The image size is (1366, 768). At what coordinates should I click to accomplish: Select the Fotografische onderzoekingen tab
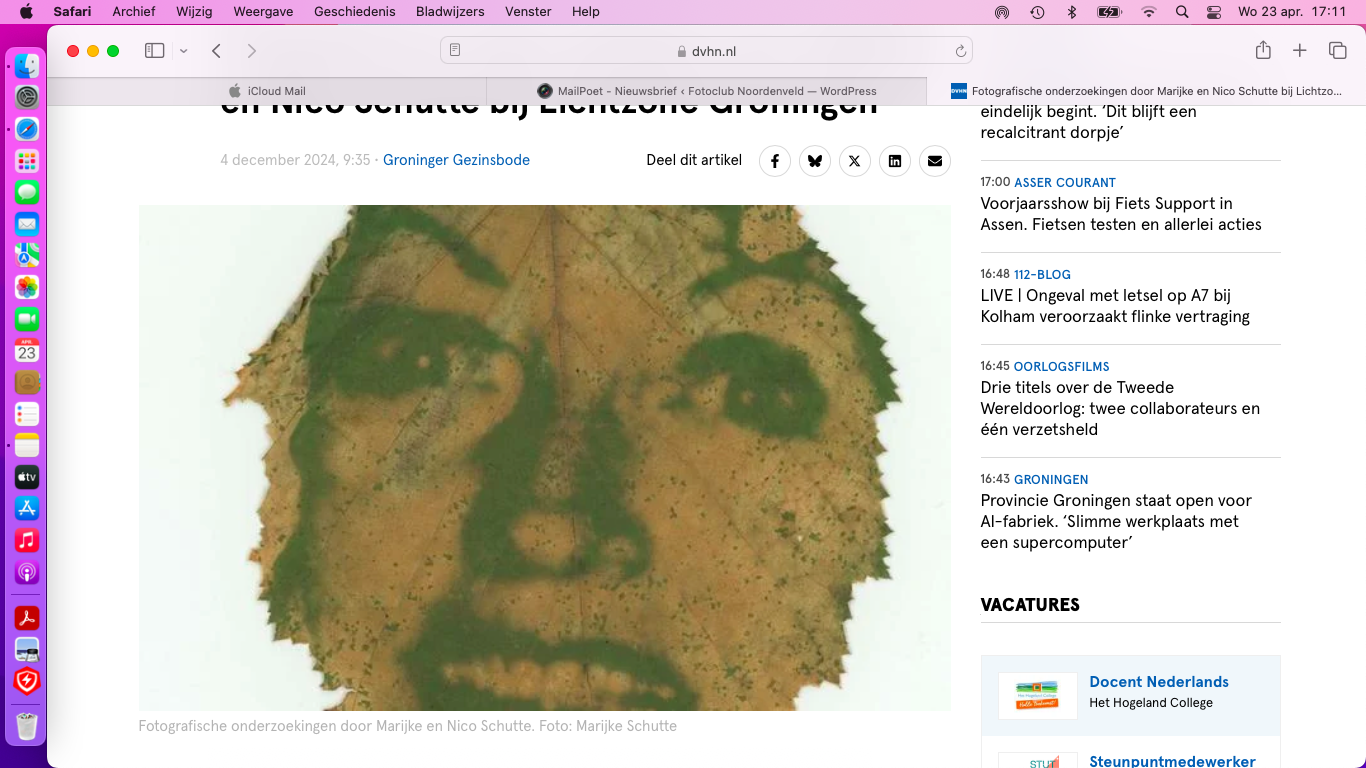[x=1146, y=91]
